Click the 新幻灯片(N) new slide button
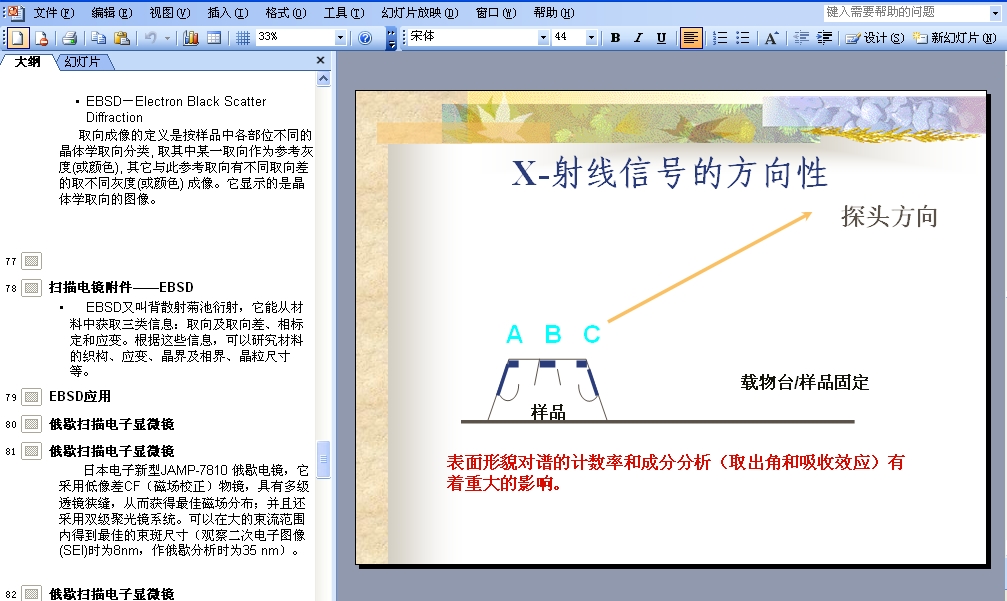This screenshot has width=1007, height=601. point(954,38)
